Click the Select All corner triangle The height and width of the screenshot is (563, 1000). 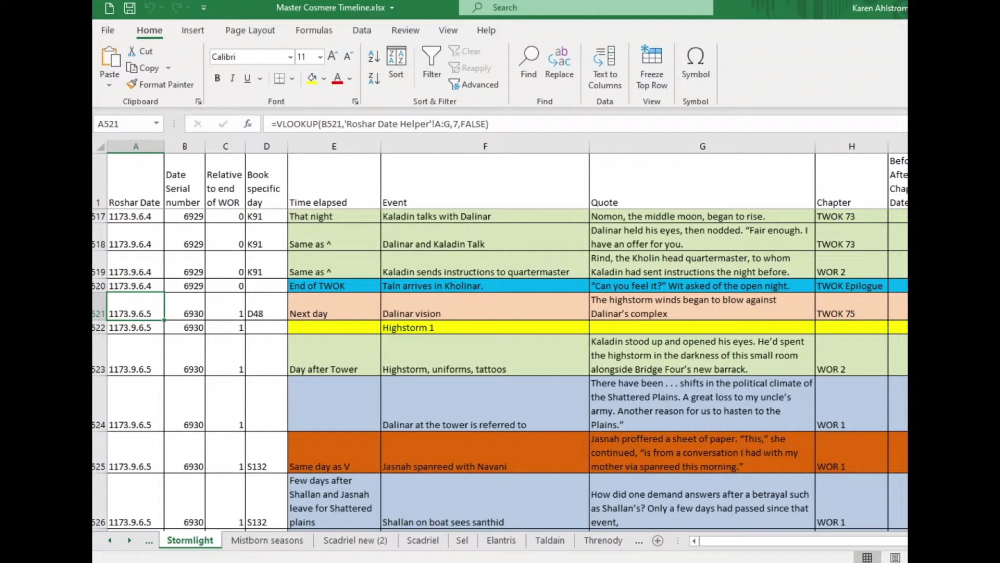click(100, 147)
